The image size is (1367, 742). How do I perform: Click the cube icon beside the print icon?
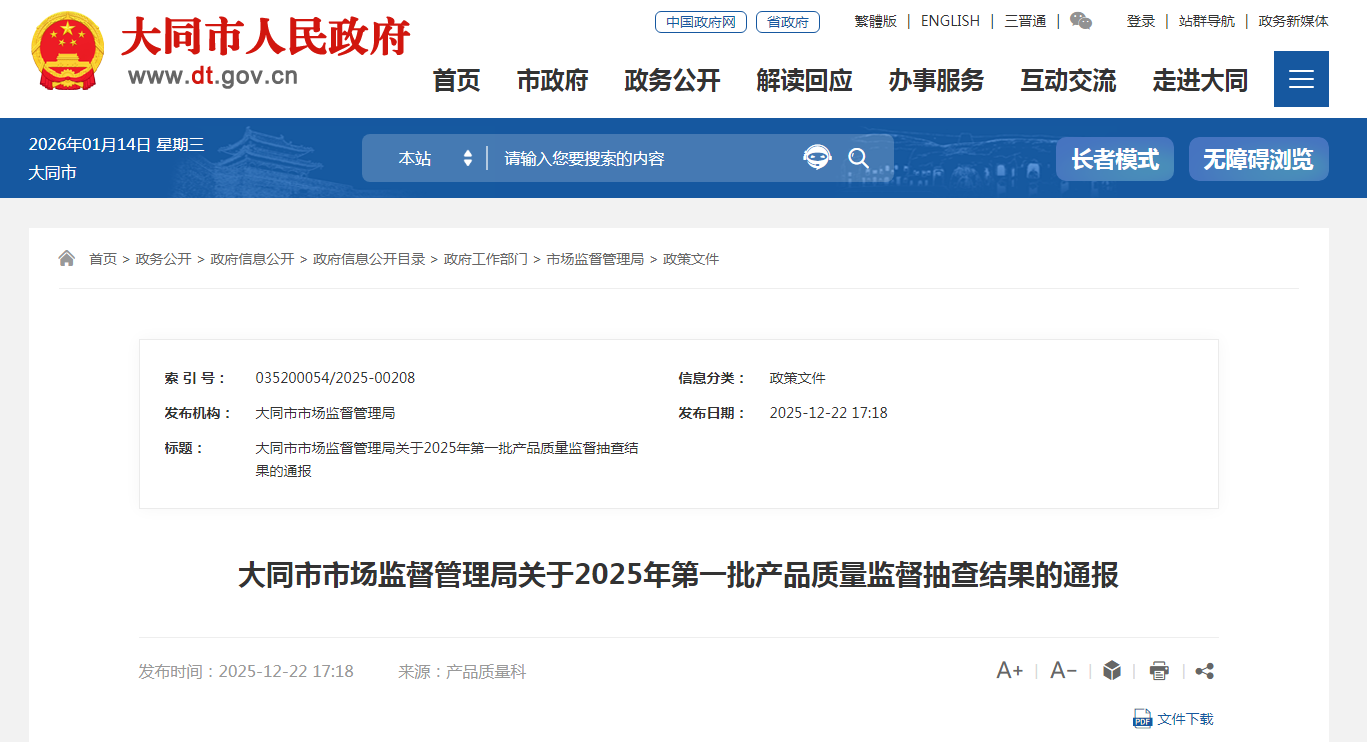pyautogui.click(x=1112, y=671)
